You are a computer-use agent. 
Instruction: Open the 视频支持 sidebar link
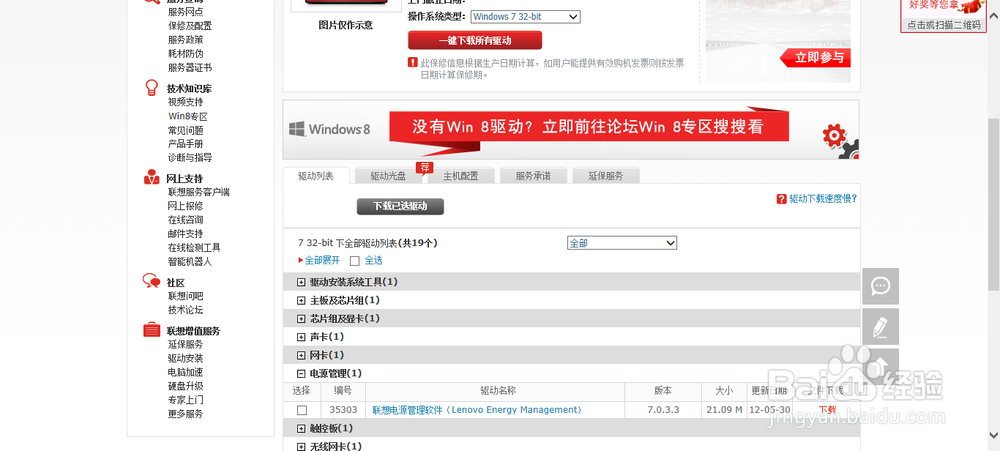186,102
